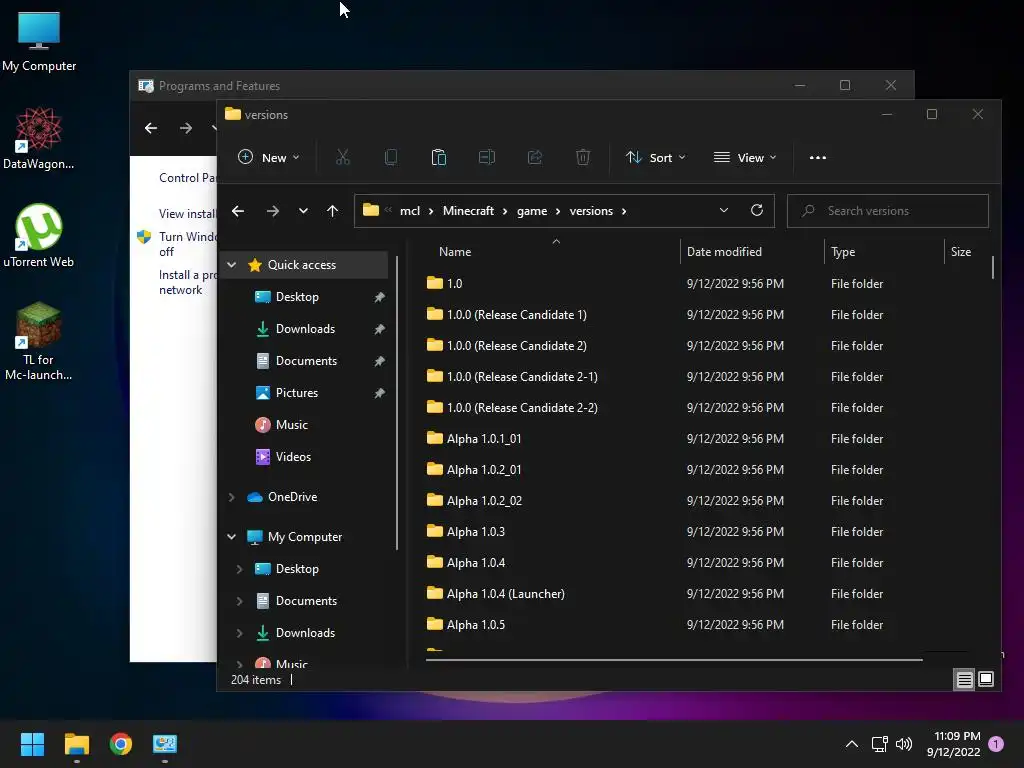Click forward arrow in Programs and Features window
The height and width of the screenshot is (768, 1024).
click(186, 128)
